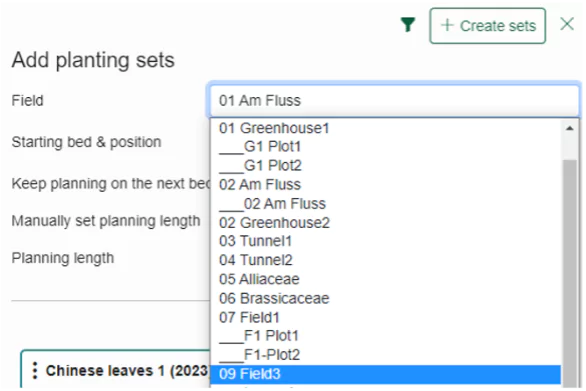Select the highlighted 09 Field3 option
The image size is (586, 391).
coord(386,374)
